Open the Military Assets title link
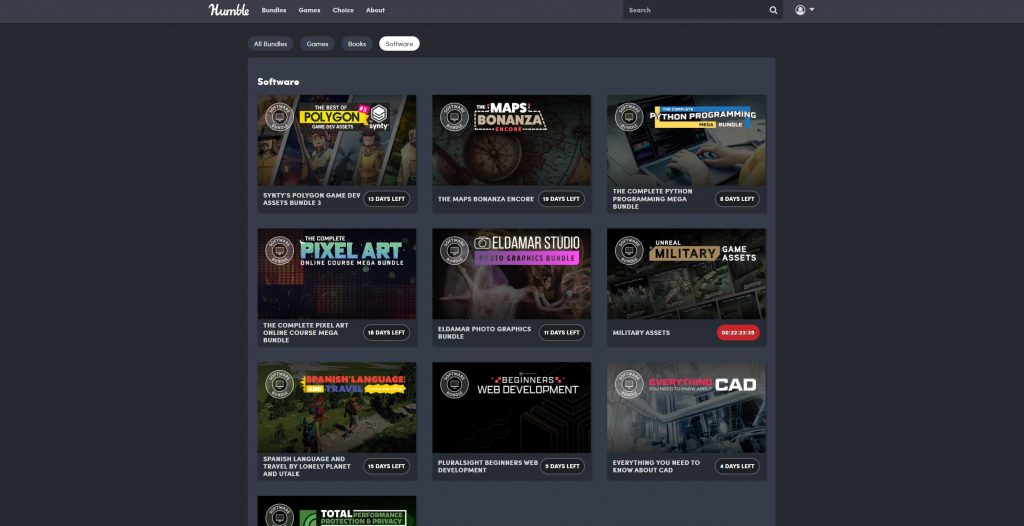 pos(641,333)
